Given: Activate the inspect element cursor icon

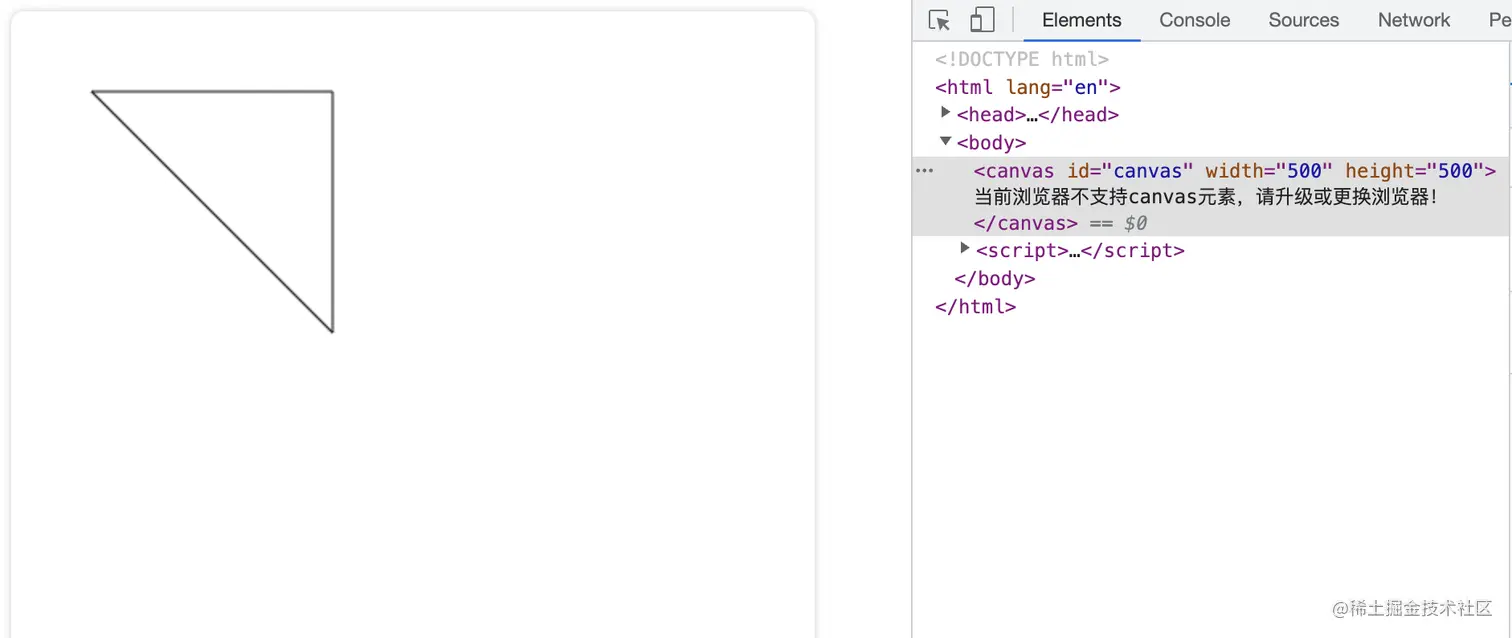Looking at the screenshot, I should coord(938,19).
